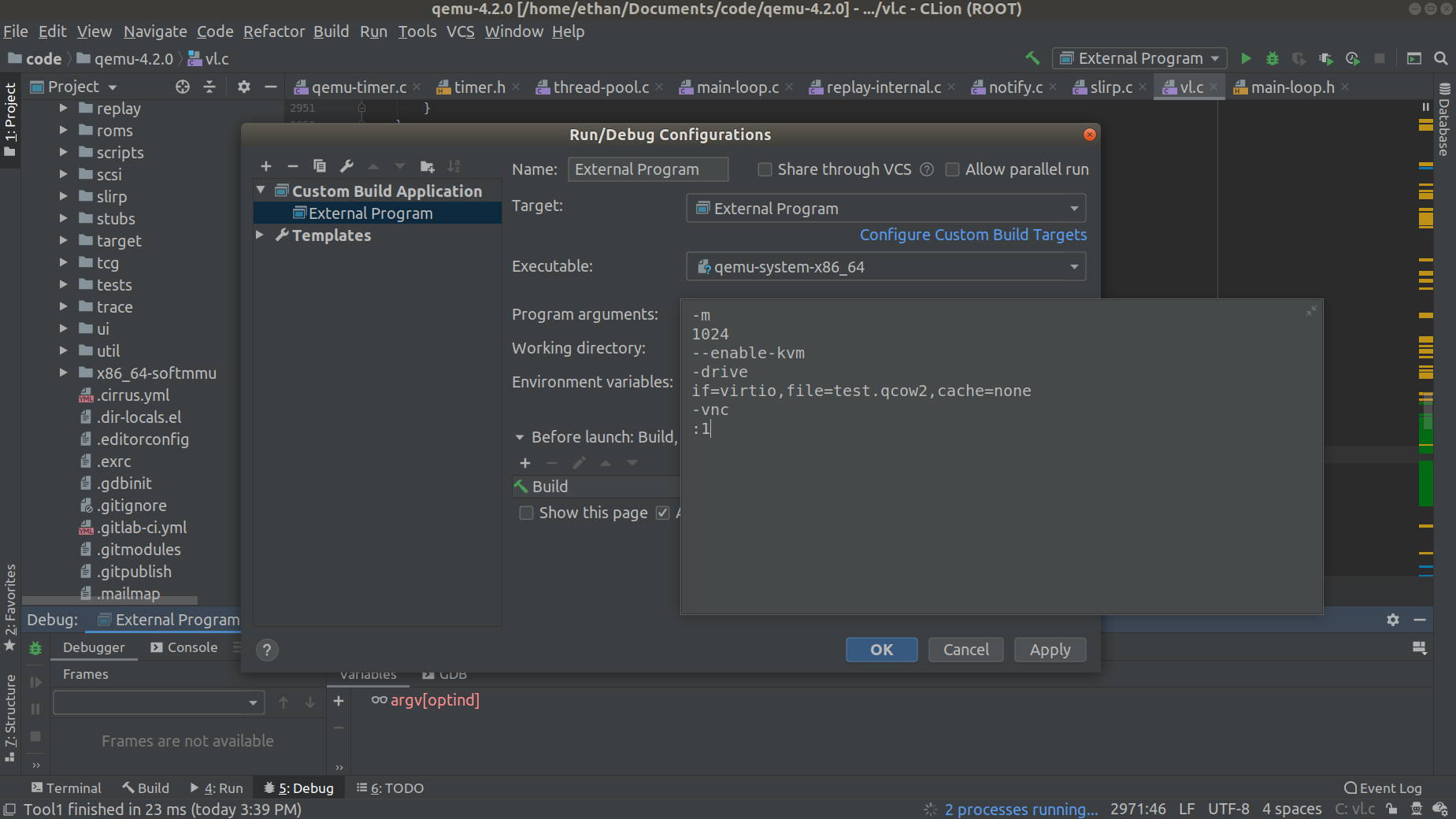The image size is (1456, 819).
Task: Click 2 processes running status link
Action: (1021, 810)
